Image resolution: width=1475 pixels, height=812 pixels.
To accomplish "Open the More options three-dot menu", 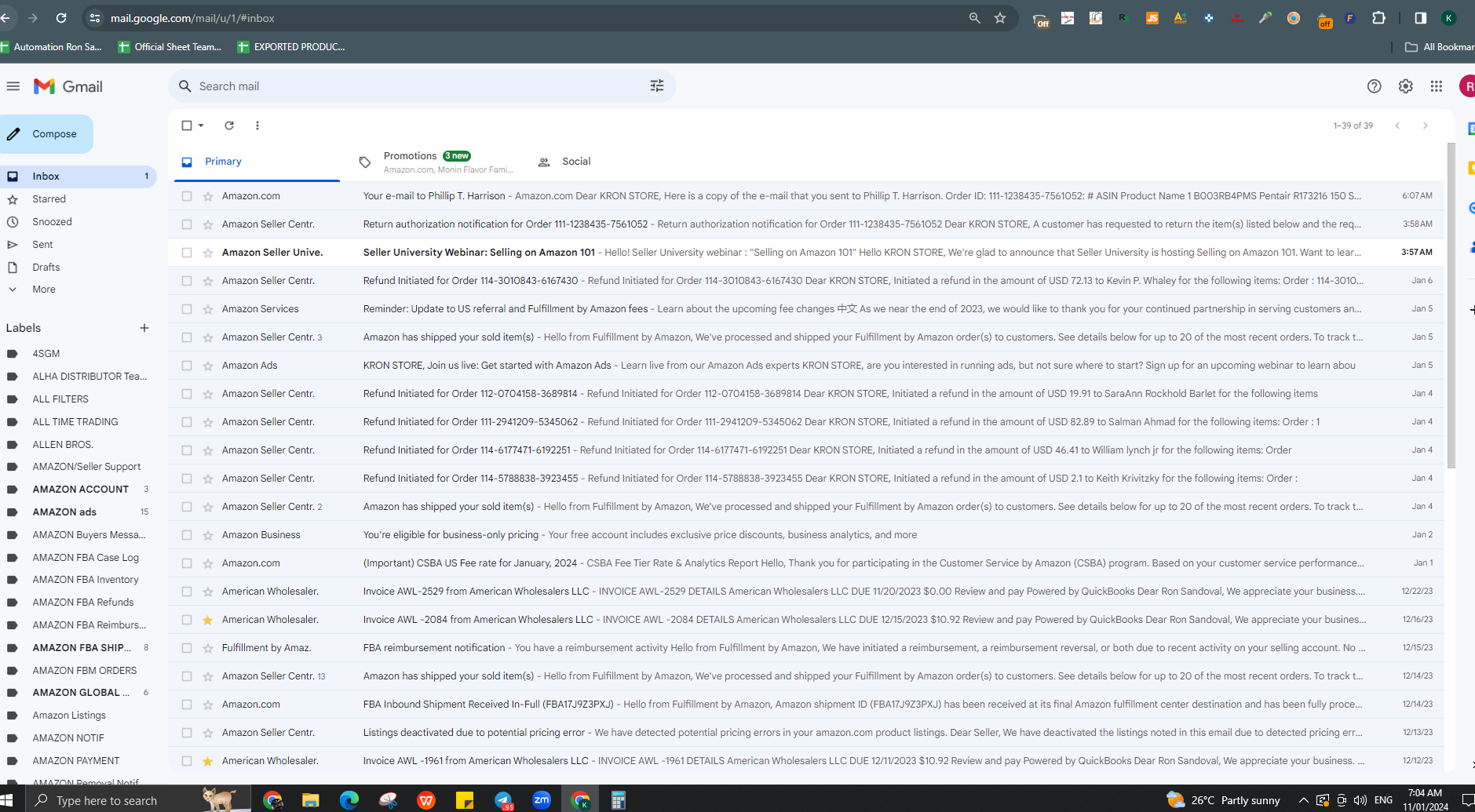I will pos(257,126).
